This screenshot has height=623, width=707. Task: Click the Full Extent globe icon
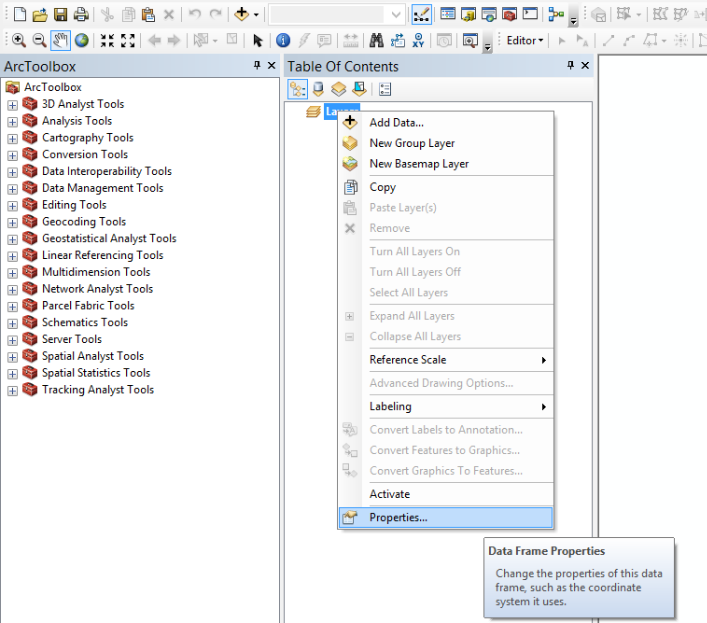pyautogui.click(x=82, y=41)
